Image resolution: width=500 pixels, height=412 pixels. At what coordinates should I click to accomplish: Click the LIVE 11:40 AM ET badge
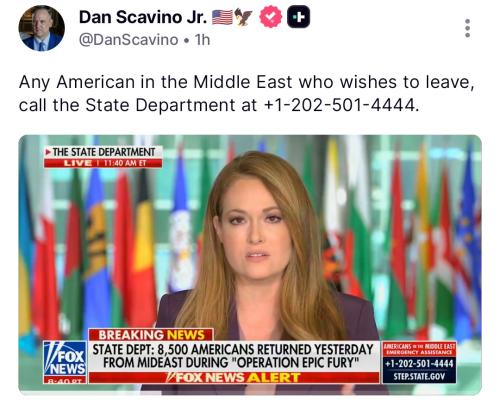[x=103, y=163]
